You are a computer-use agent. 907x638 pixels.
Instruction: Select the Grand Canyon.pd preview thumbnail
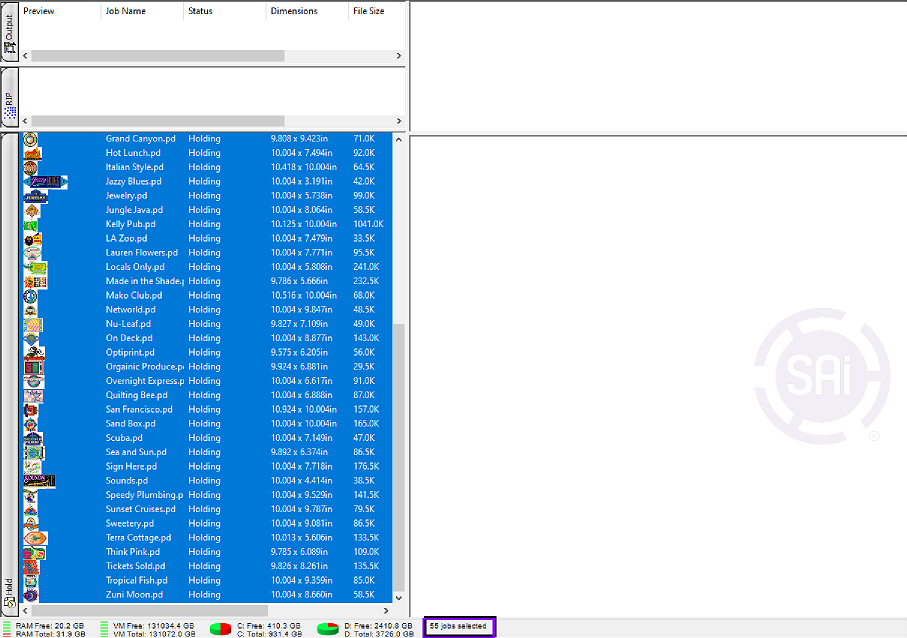(30, 139)
